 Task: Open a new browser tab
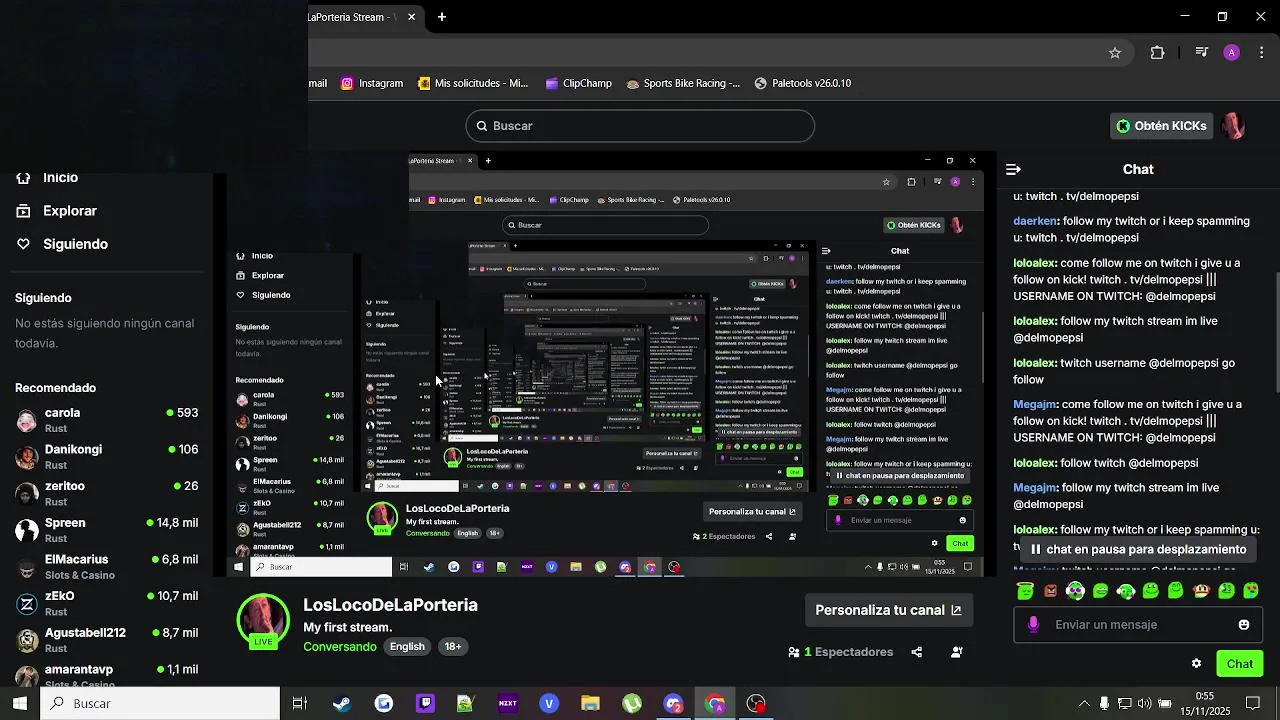(442, 17)
